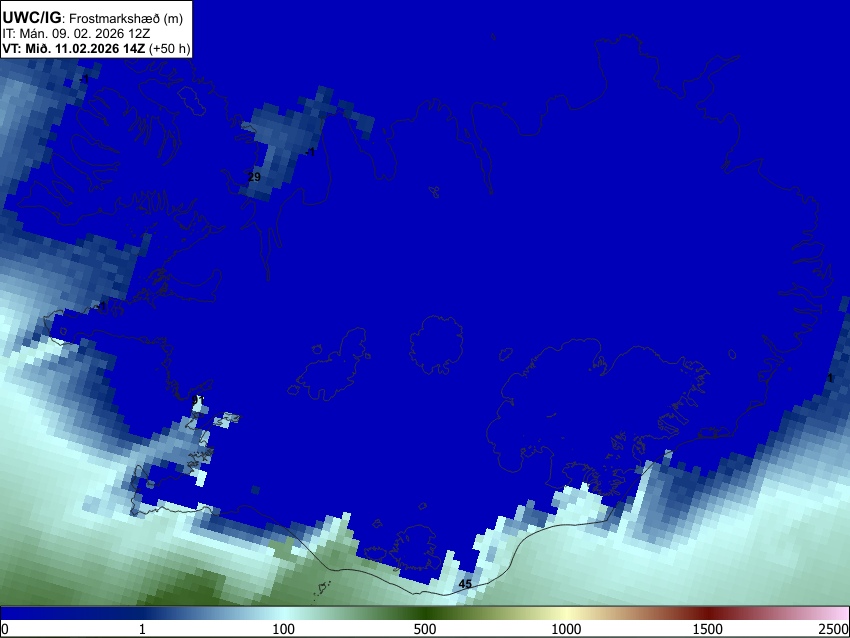
Task: Pick the pale yellow colorbar section above 1000
Action: coord(566,614)
